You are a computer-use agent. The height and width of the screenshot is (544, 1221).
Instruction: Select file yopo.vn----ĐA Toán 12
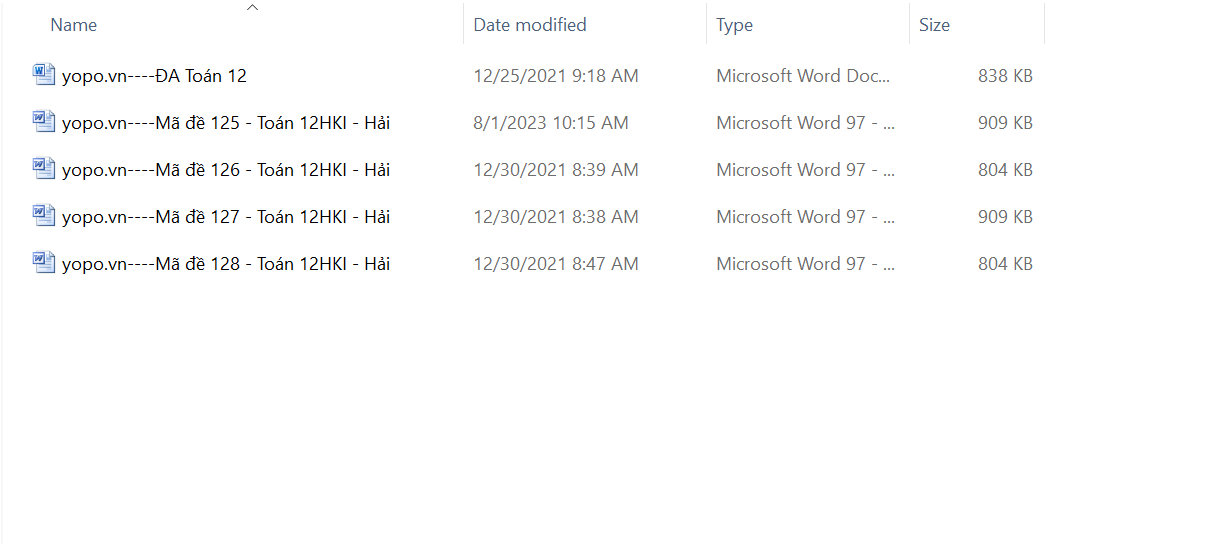(x=154, y=76)
